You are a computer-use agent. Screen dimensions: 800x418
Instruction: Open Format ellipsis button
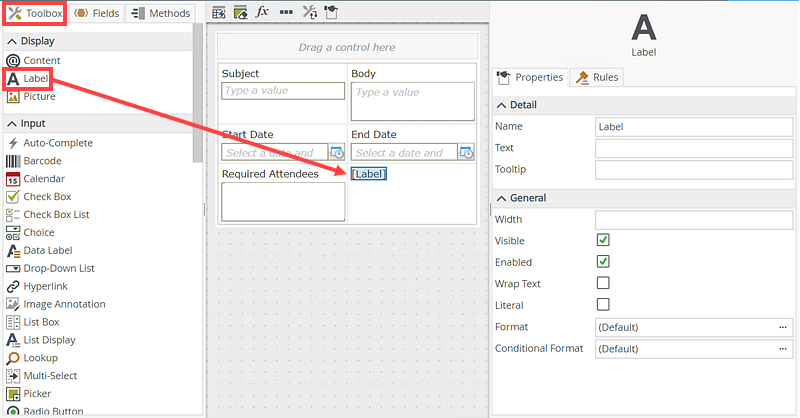[x=783, y=327]
